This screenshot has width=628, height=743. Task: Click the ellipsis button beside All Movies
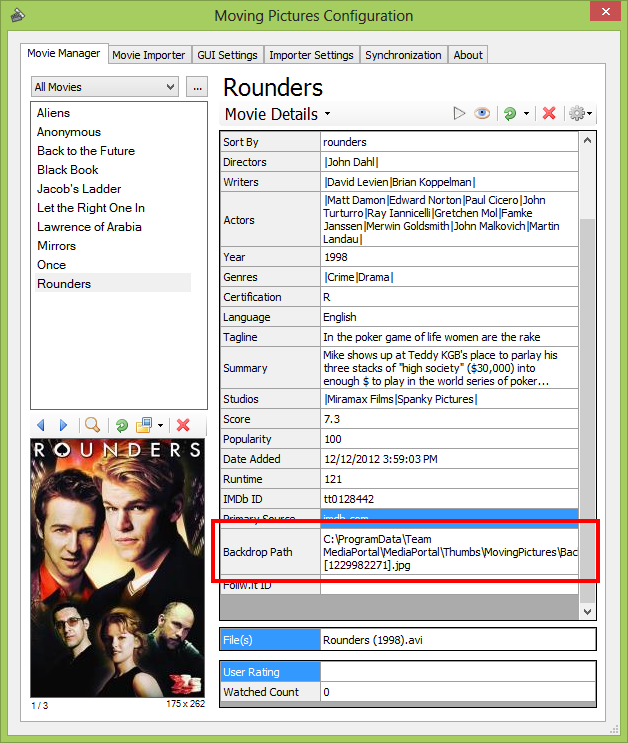196,87
